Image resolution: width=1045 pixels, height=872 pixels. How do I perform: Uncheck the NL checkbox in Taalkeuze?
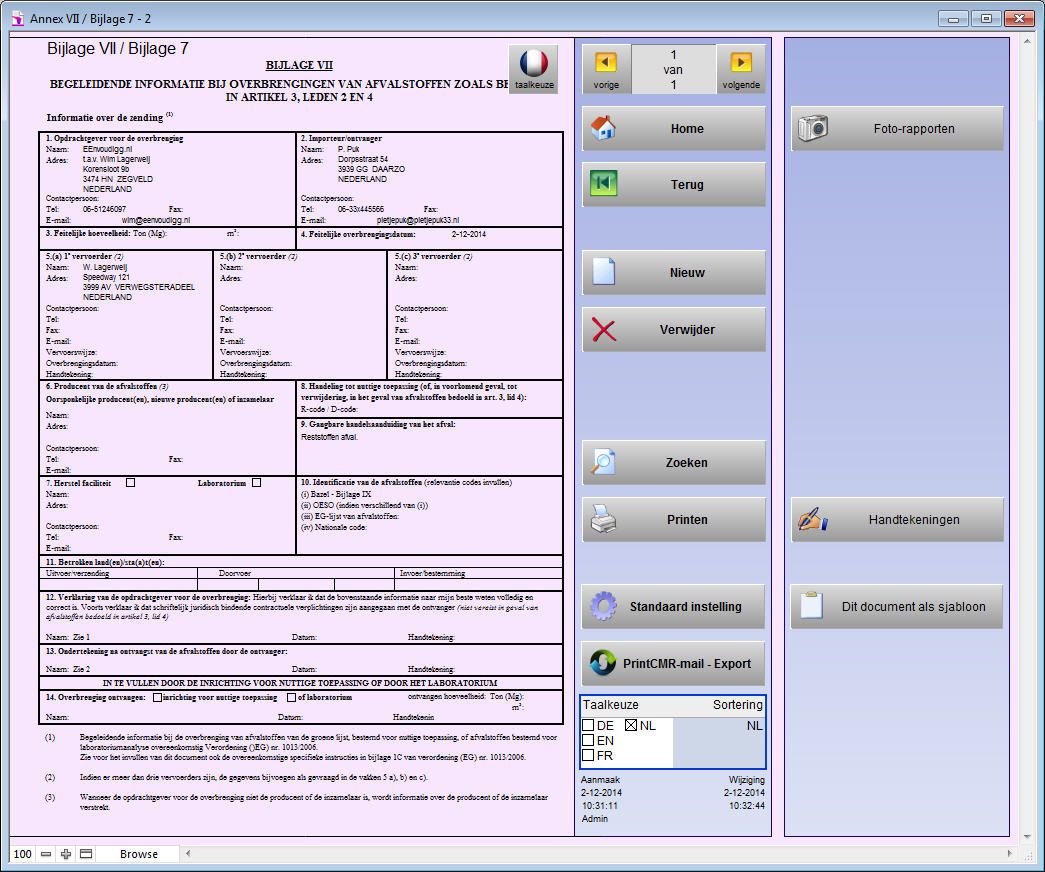pos(629,725)
